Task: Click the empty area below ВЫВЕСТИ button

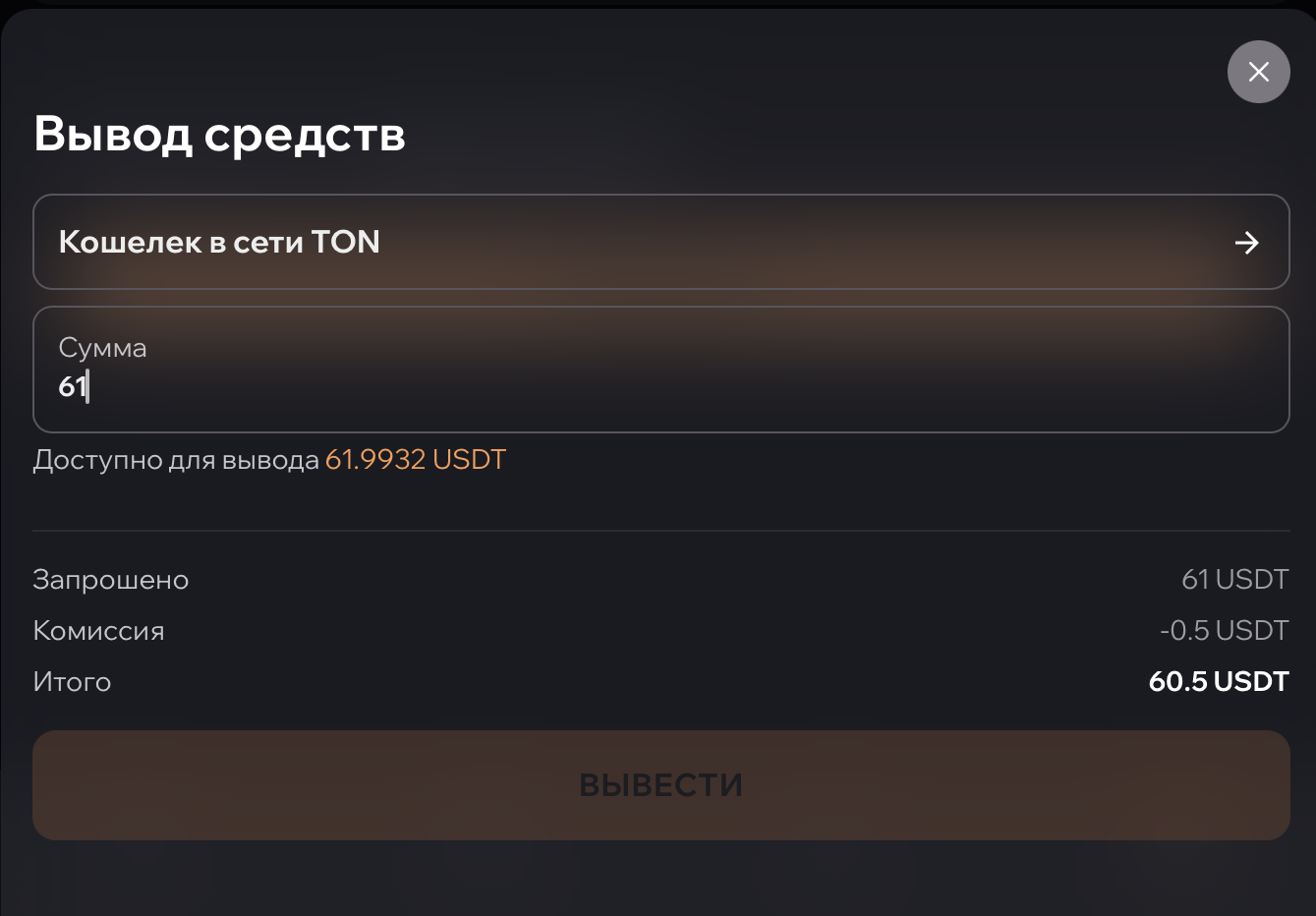Action: tap(660, 880)
